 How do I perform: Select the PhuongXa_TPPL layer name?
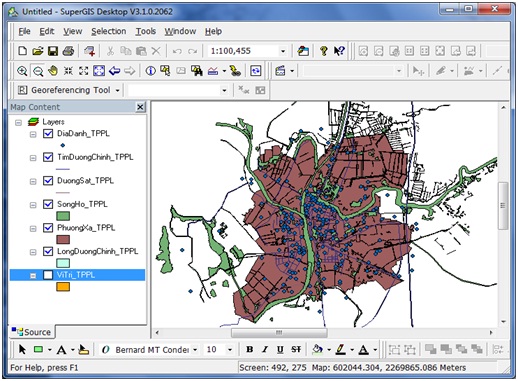click(x=86, y=228)
